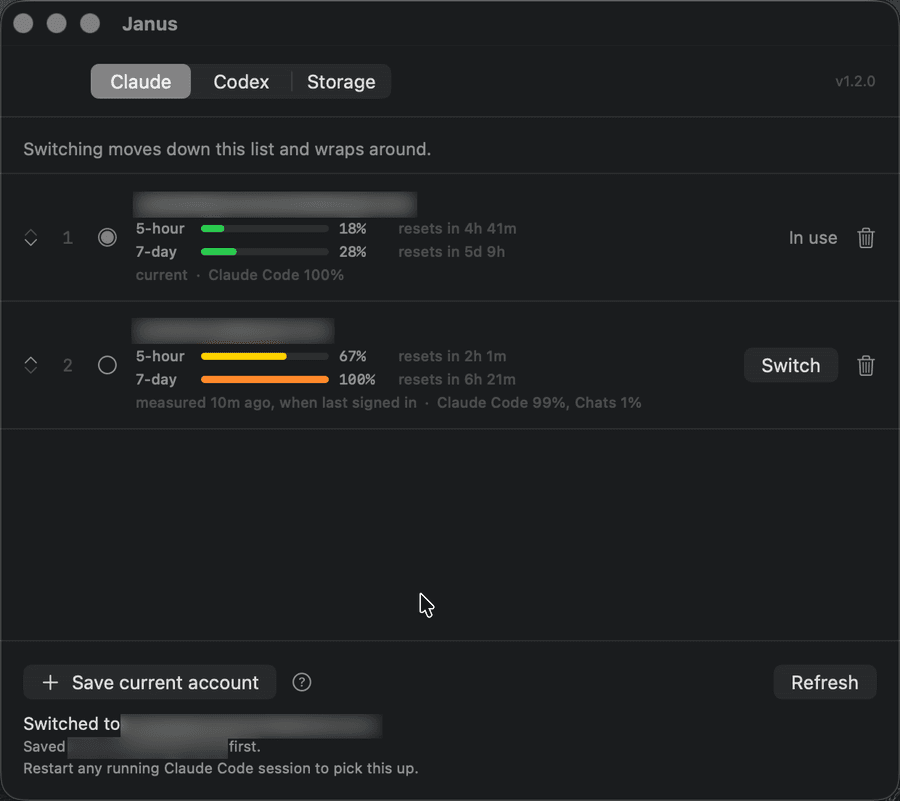Delete account 1 with its trash icon
The height and width of the screenshot is (801, 900).
866,238
